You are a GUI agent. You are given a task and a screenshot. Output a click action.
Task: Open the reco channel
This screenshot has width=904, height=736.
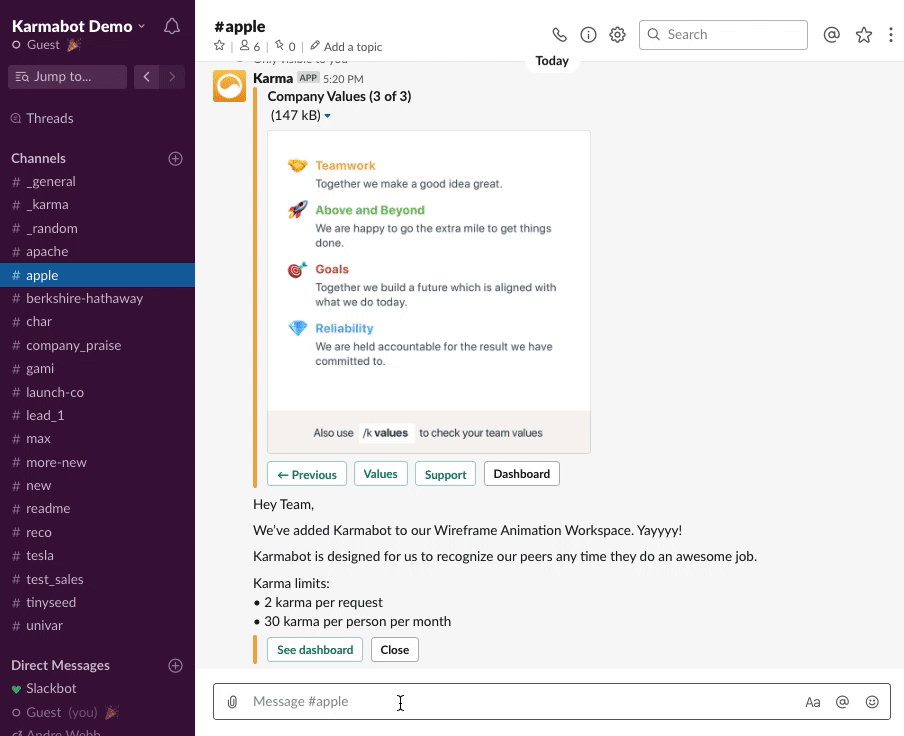[x=97, y=532]
